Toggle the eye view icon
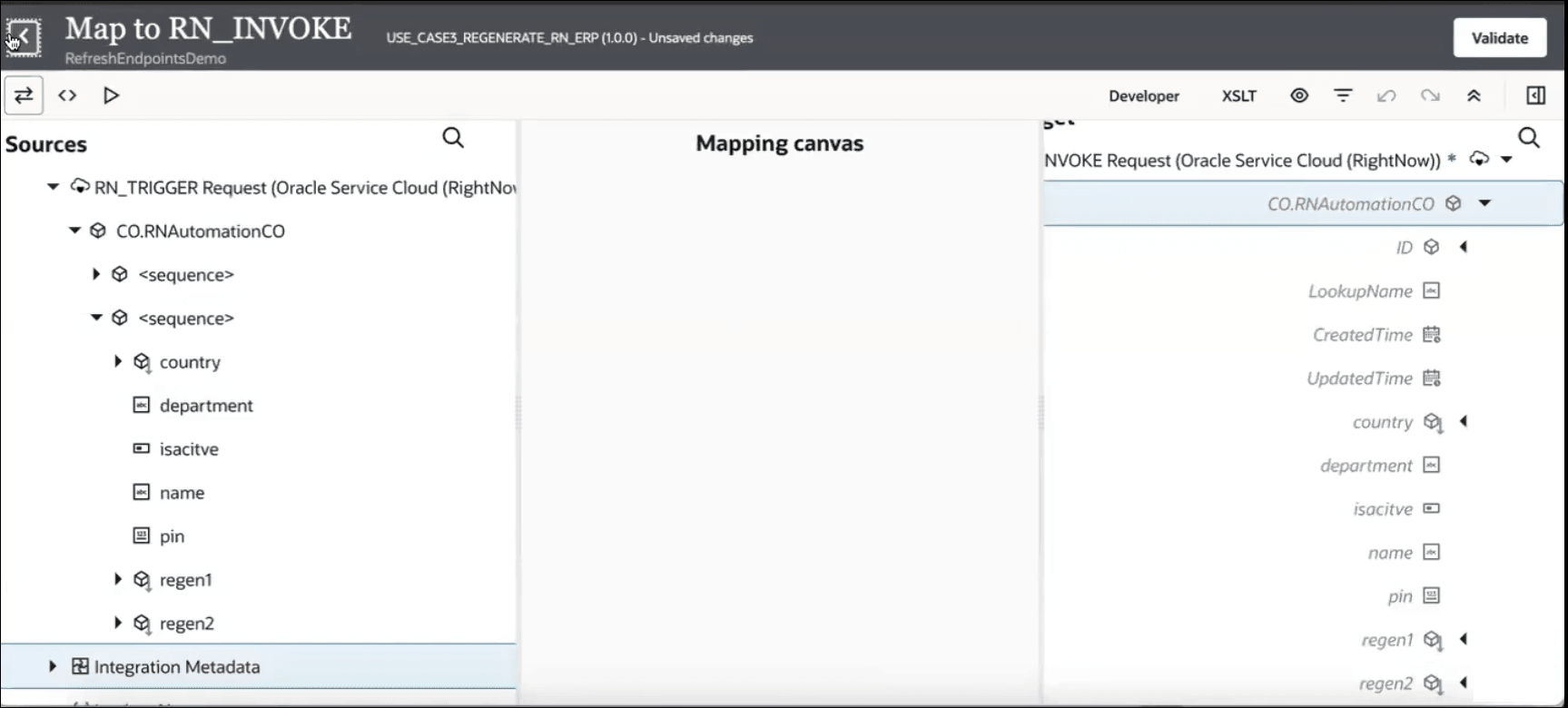 click(x=1299, y=95)
